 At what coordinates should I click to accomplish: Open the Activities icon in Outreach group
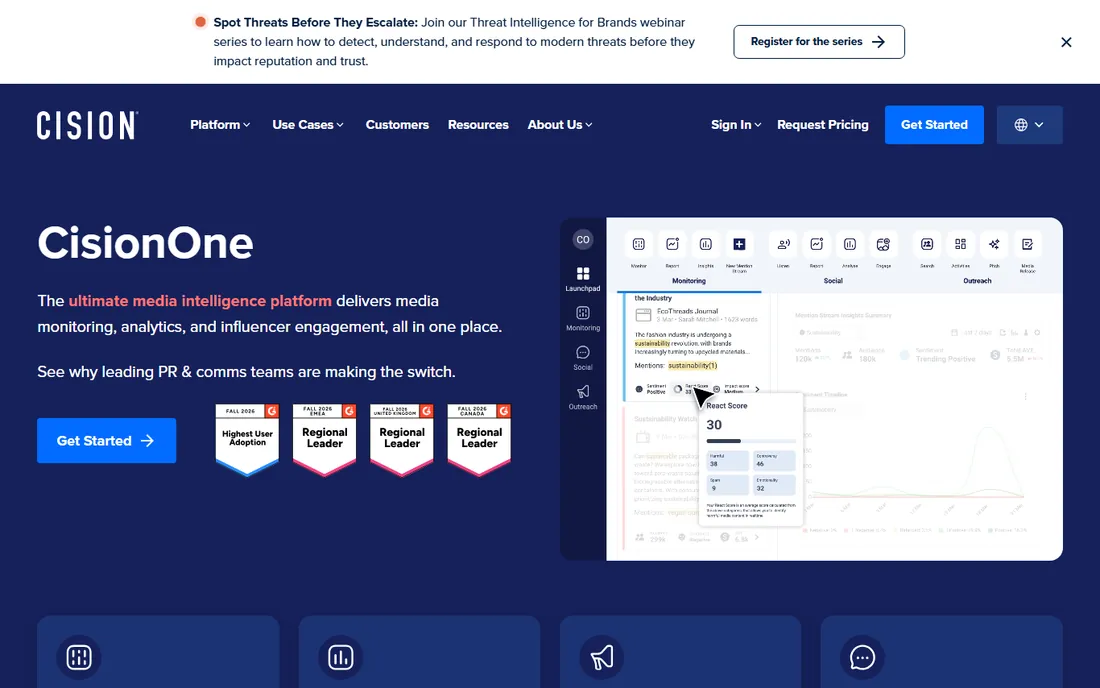pyautogui.click(x=960, y=245)
